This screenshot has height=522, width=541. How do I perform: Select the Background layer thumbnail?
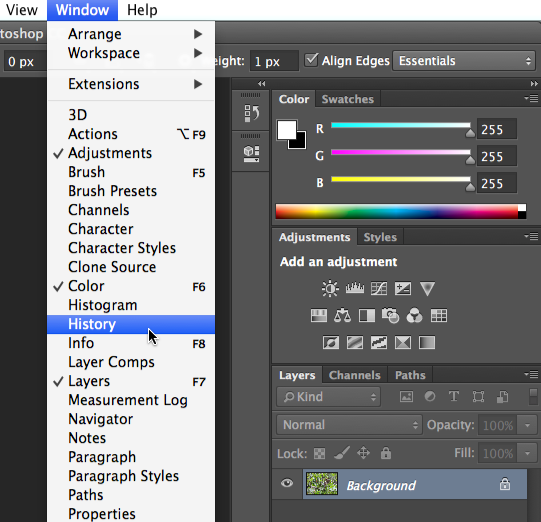(322, 484)
